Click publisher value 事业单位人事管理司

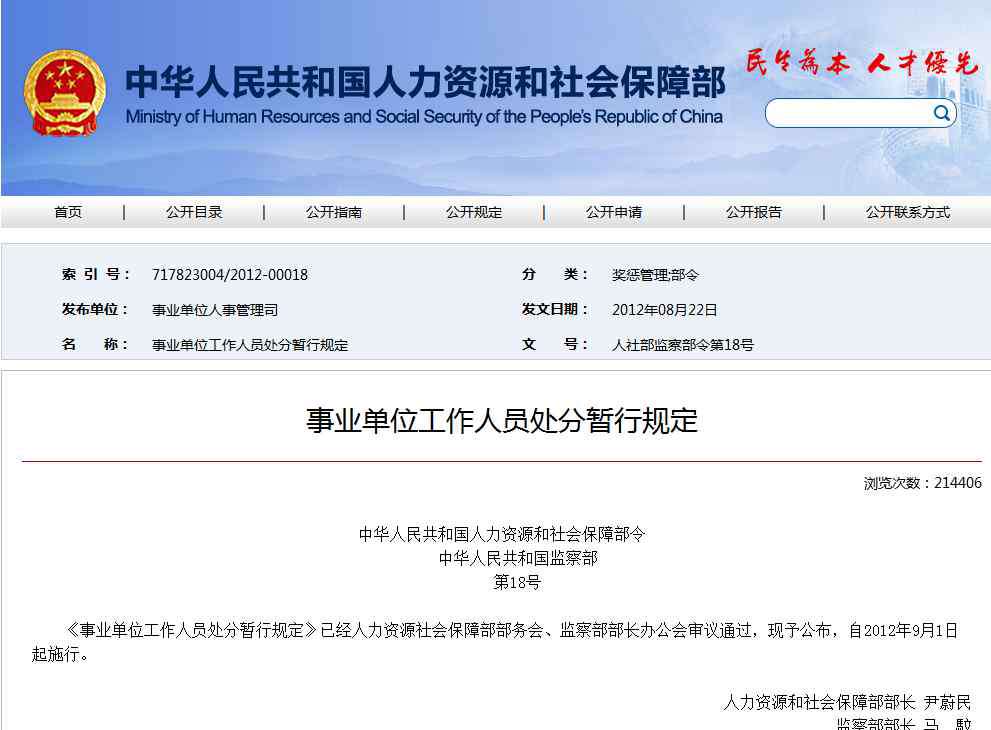(215, 310)
